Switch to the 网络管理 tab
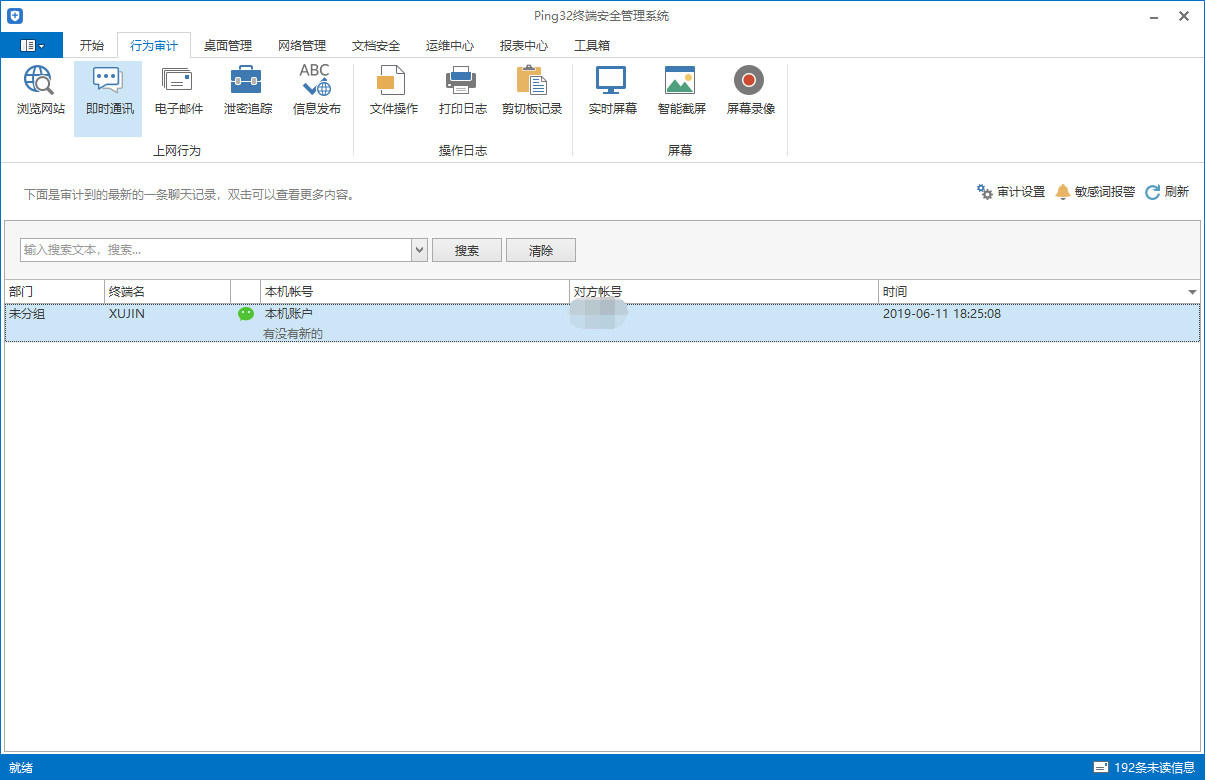The width and height of the screenshot is (1205, 780). [302, 45]
